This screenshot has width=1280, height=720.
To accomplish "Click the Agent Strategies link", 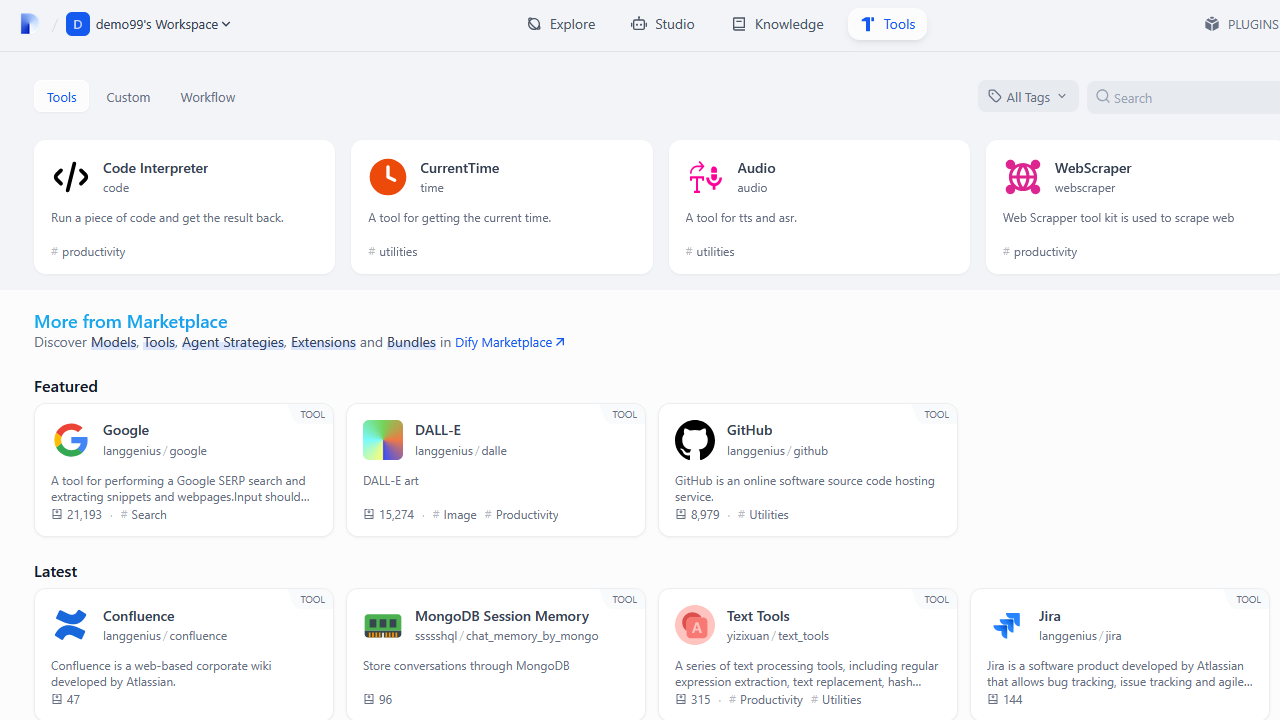I will (x=233, y=342).
